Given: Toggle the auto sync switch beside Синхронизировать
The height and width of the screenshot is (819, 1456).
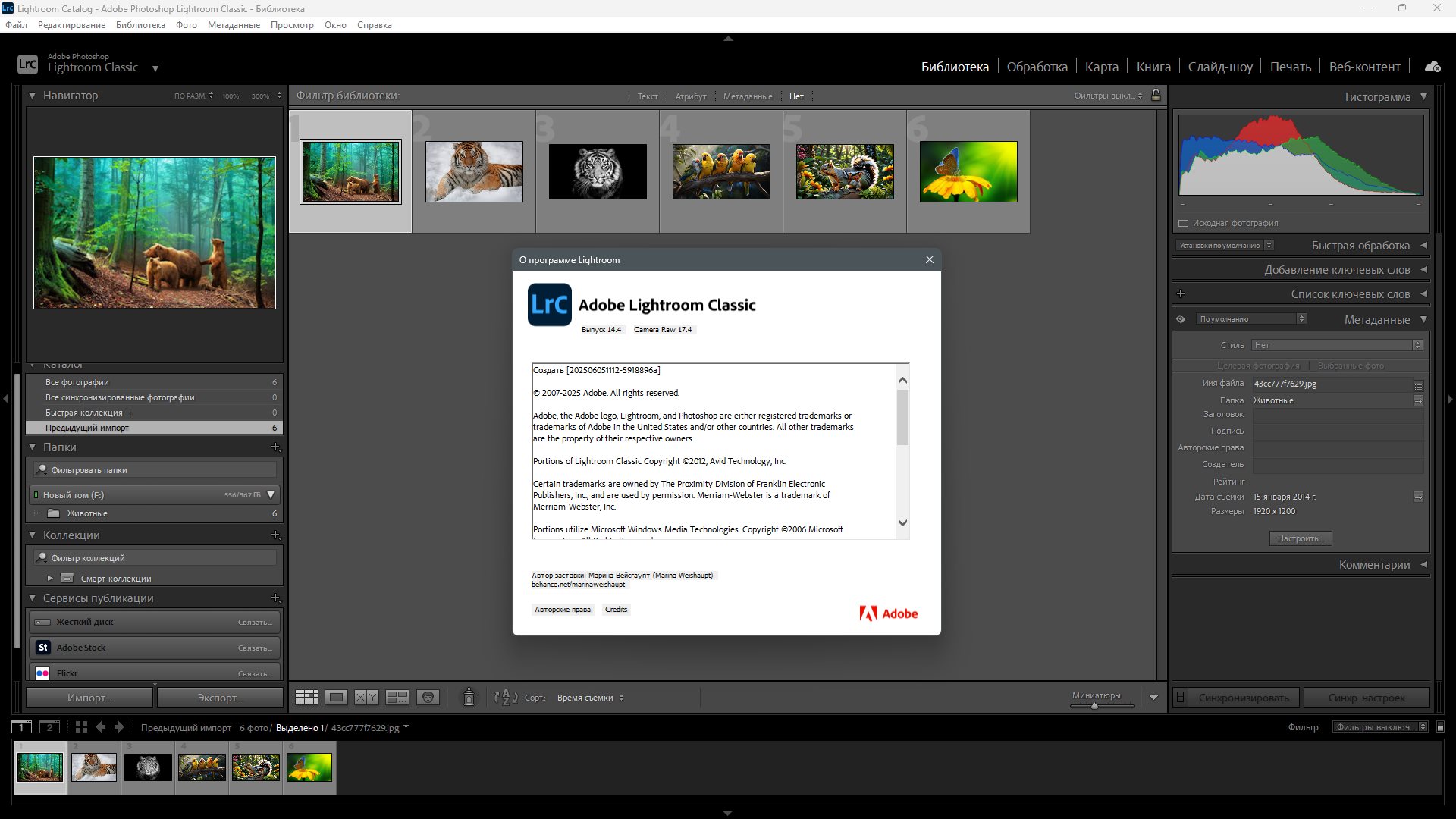Looking at the screenshot, I should [1180, 697].
